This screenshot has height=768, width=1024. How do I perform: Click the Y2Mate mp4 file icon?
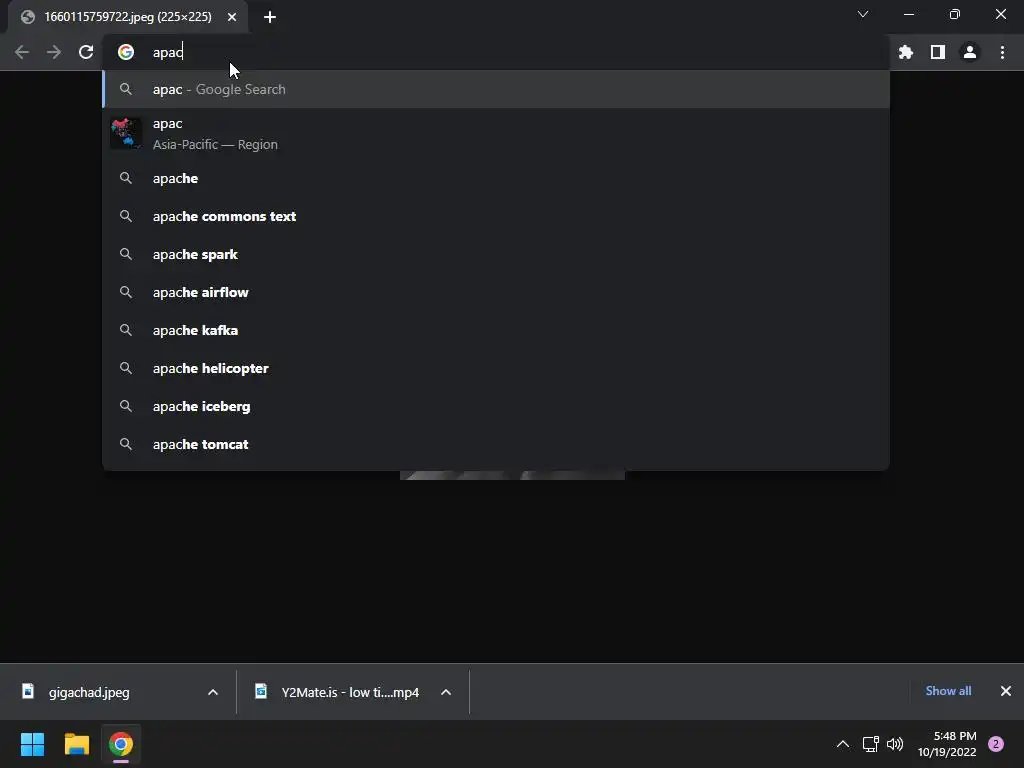coord(261,691)
